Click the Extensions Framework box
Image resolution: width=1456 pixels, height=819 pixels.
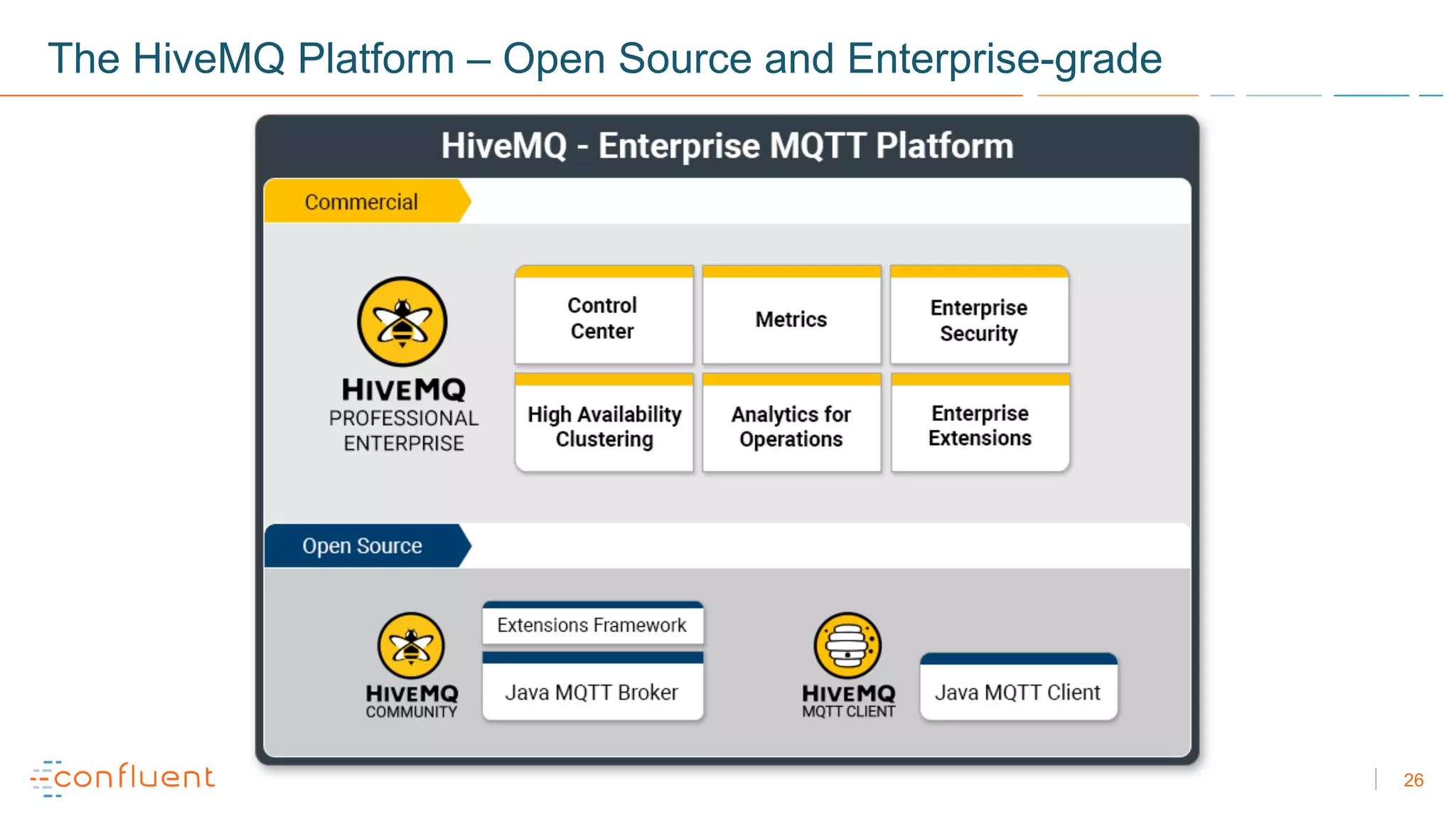tap(592, 625)
